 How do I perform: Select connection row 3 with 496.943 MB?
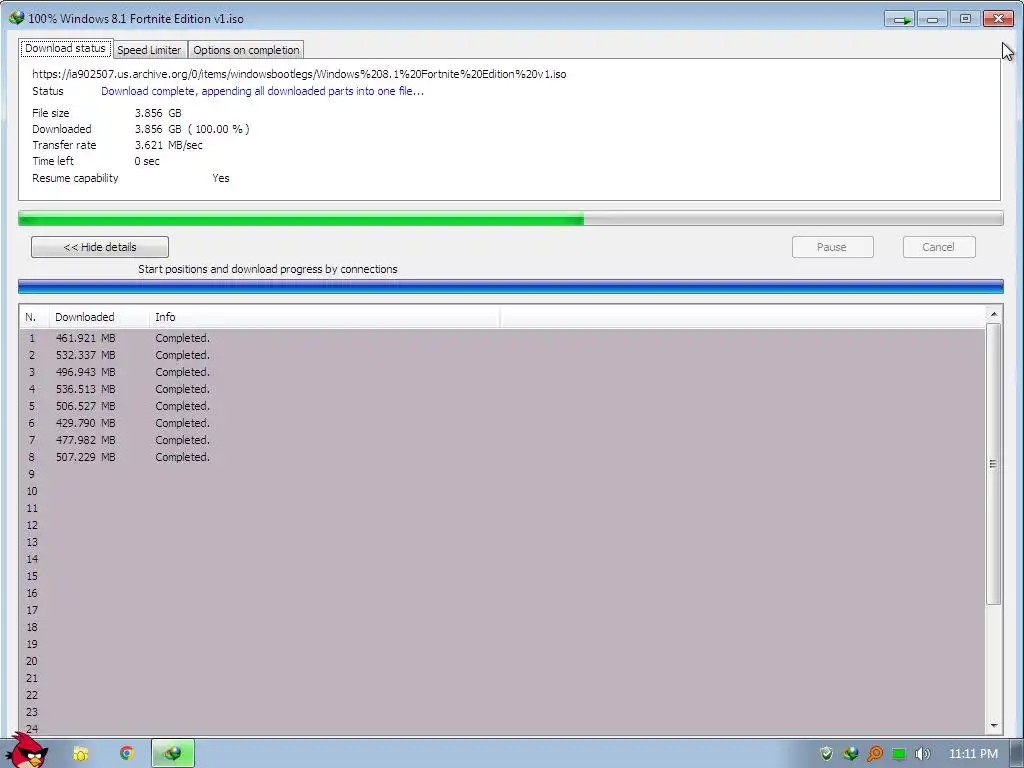502,372
